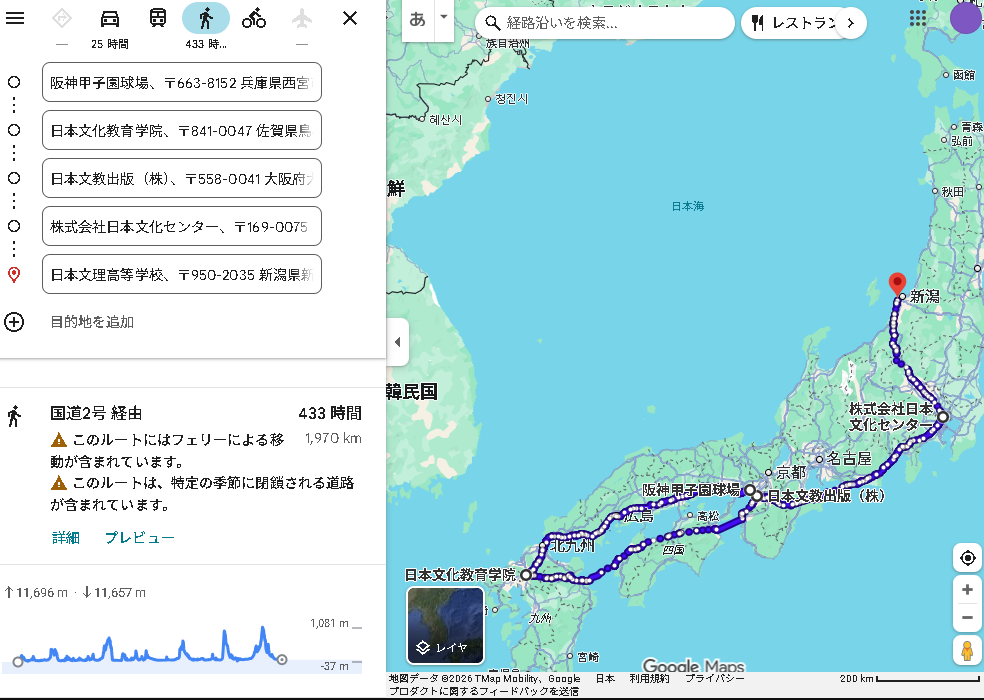The image size is (984, 700).
Task: Close the directions panel
Action: [x=350, y=18]
